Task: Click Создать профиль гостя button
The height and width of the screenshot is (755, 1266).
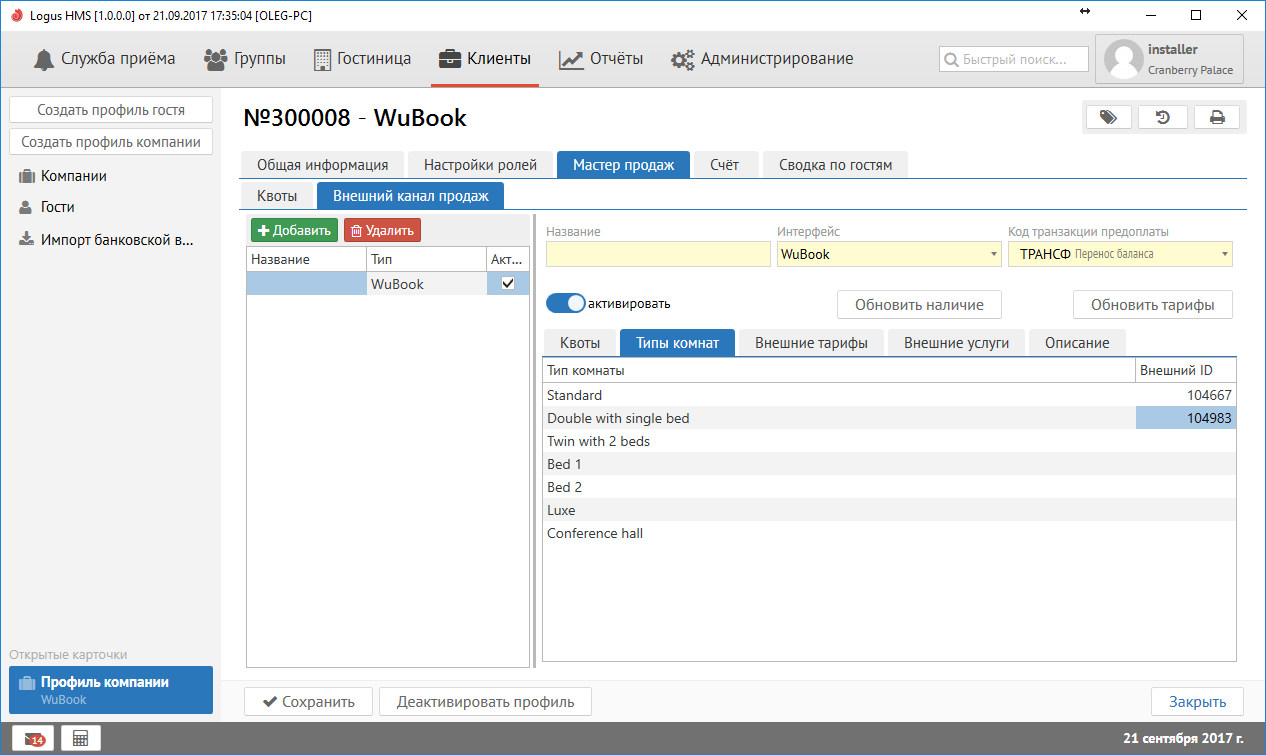Action: tap(111, 110)
